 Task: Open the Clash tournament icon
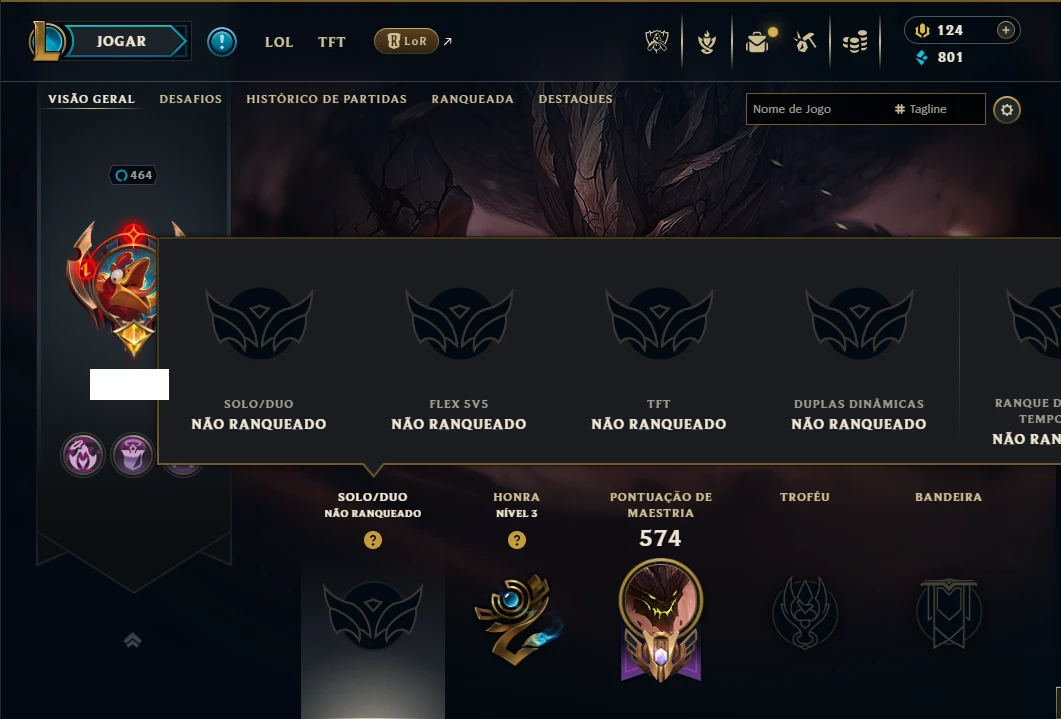click(656, 42)
